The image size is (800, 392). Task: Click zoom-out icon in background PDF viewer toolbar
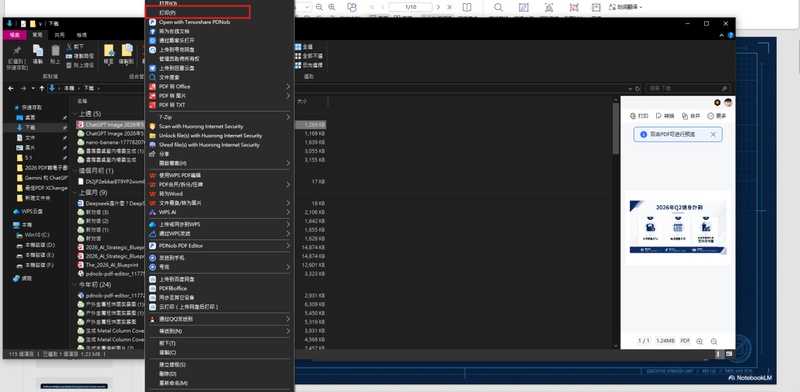(319, 7)
